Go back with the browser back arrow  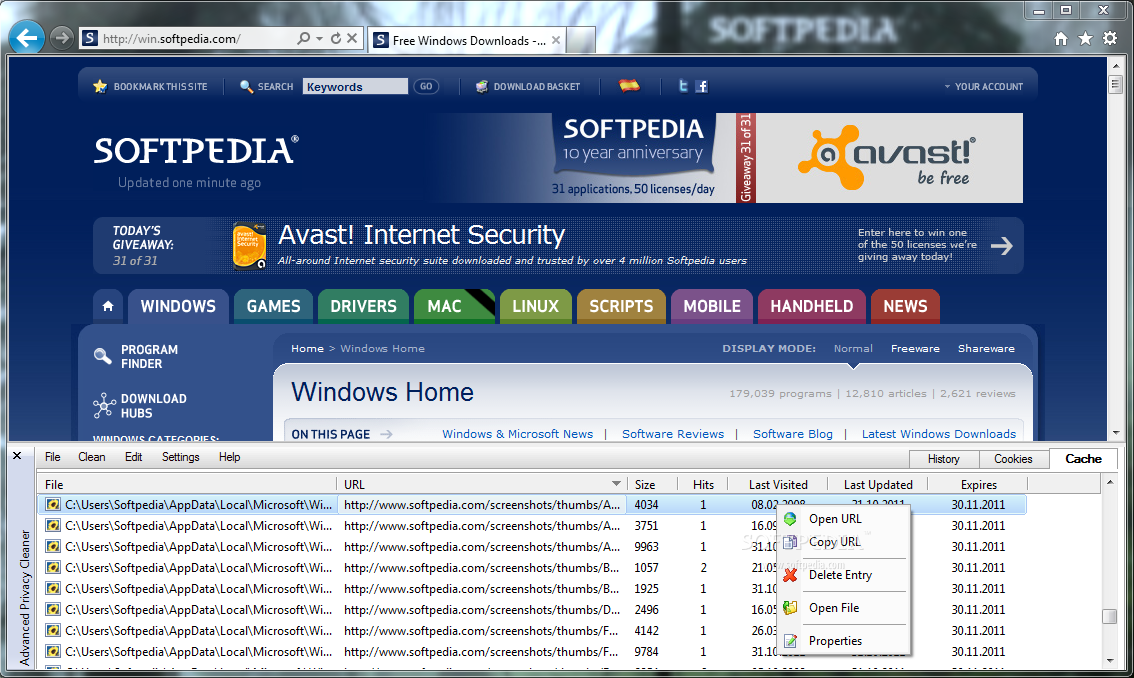pyautogui.click(x=27, y=38)
